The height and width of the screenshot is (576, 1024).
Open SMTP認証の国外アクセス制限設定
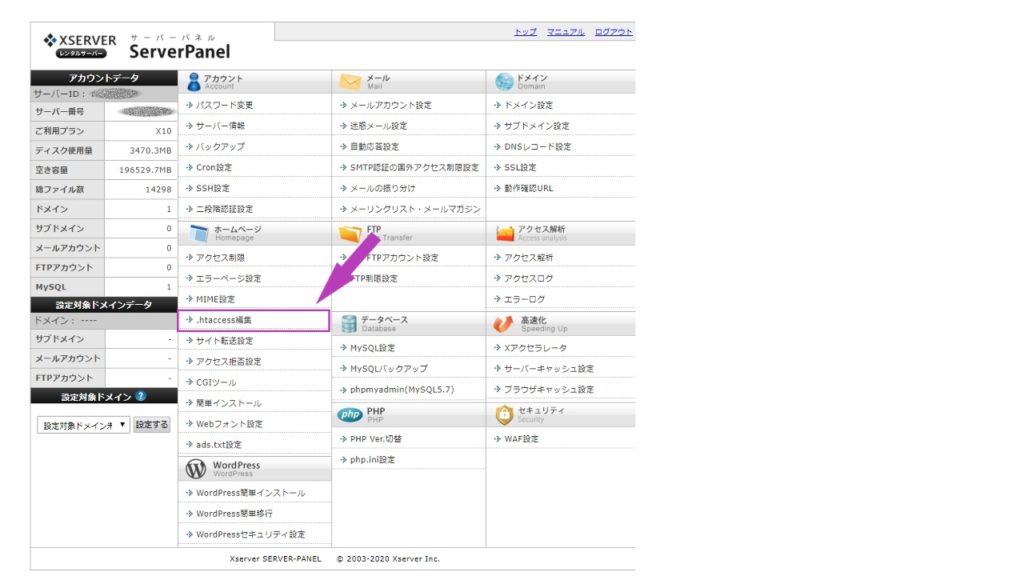[414, 167]
